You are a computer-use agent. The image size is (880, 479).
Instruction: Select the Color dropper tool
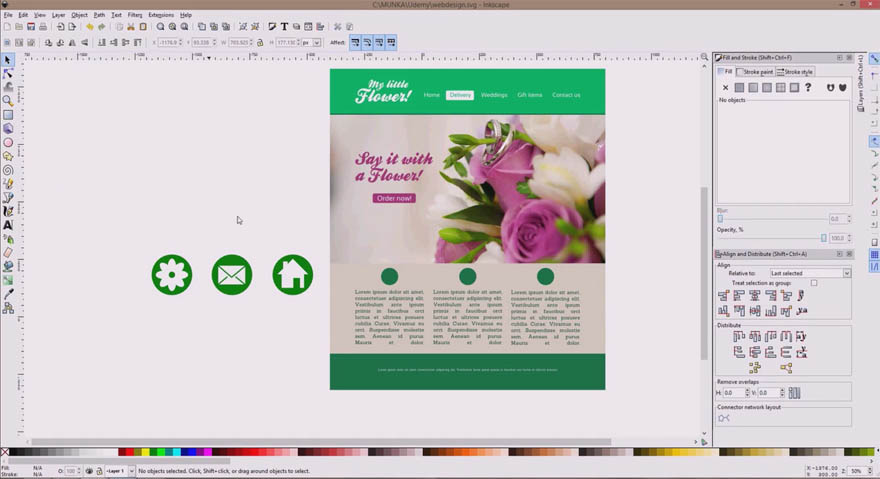[8, 294]
